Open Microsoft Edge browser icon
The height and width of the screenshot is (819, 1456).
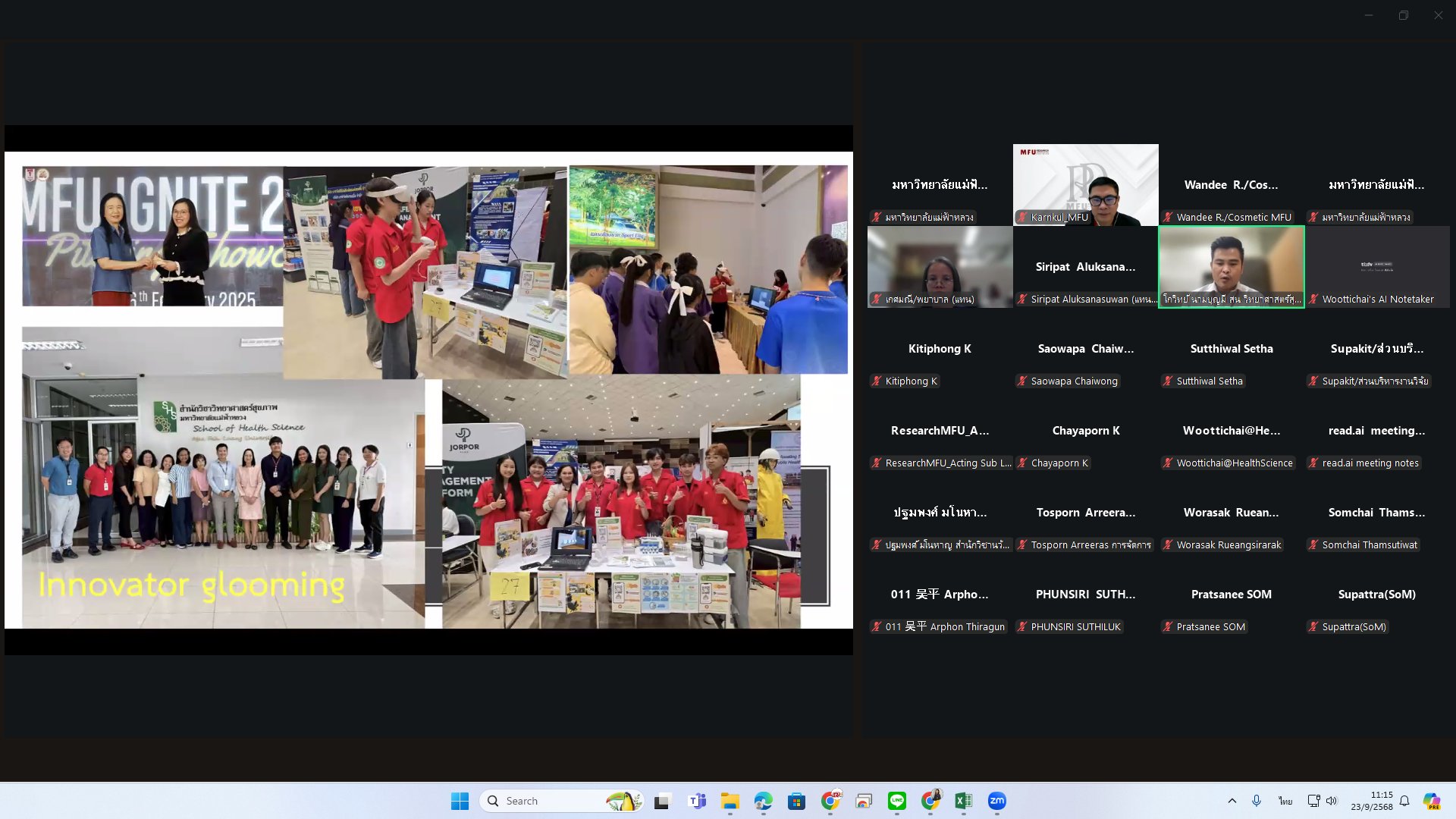[x=763, y=801]
